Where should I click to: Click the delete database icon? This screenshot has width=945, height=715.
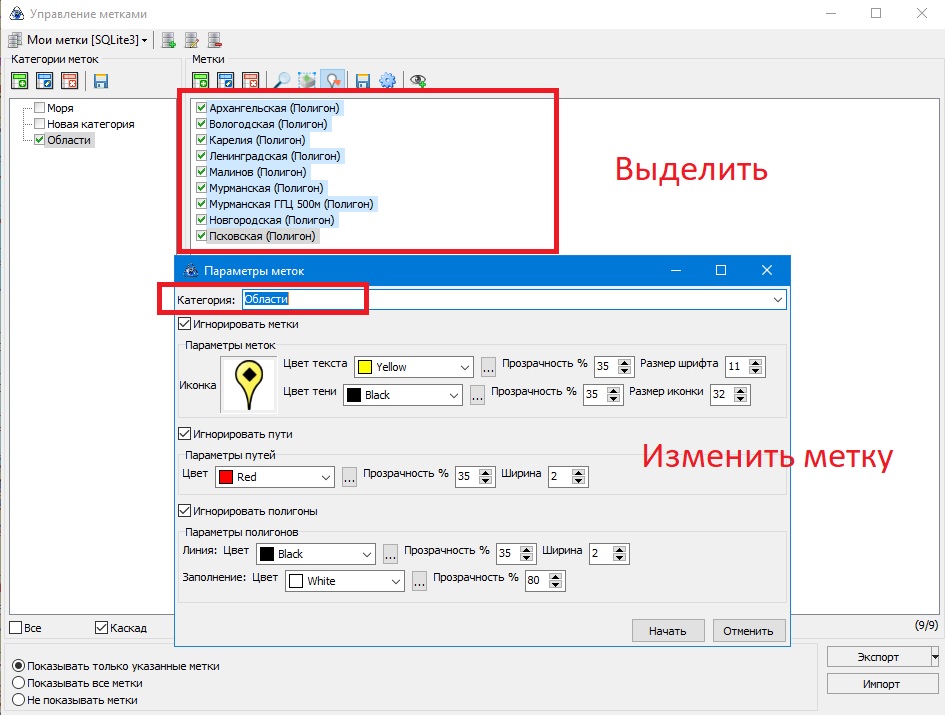(x=215, y=40)
